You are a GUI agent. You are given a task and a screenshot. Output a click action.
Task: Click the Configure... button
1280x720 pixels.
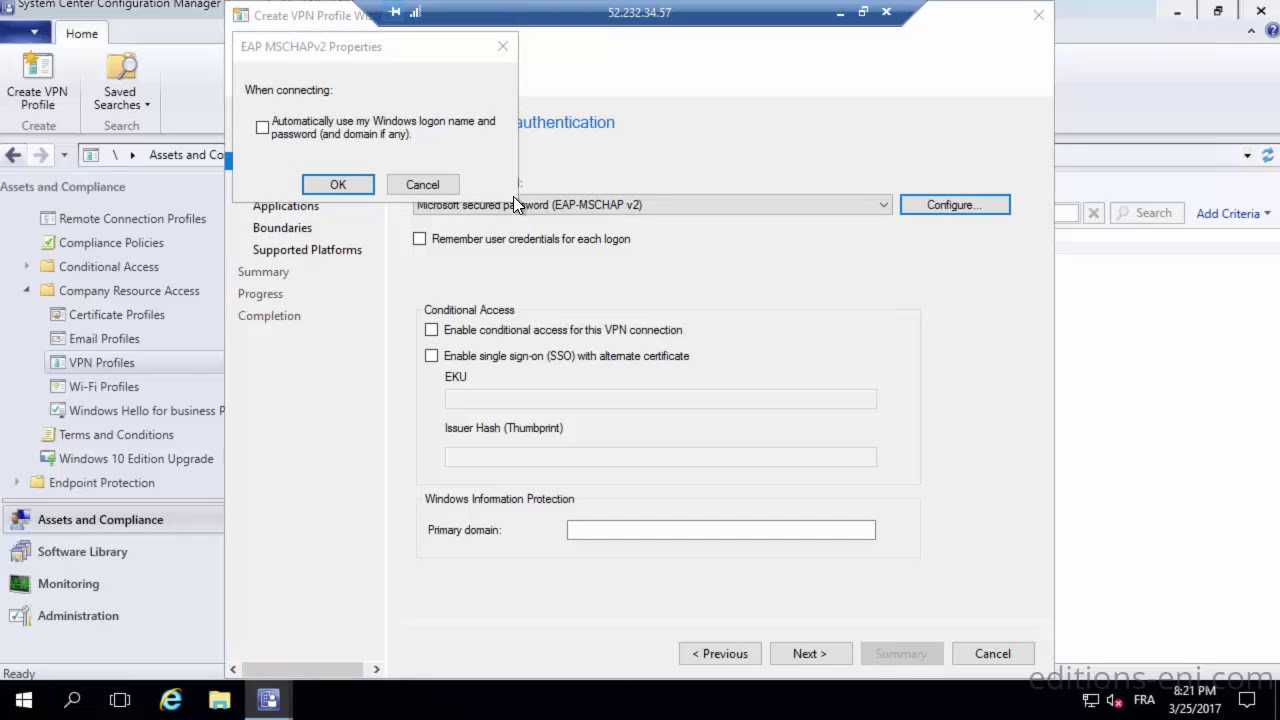(955, 205)
